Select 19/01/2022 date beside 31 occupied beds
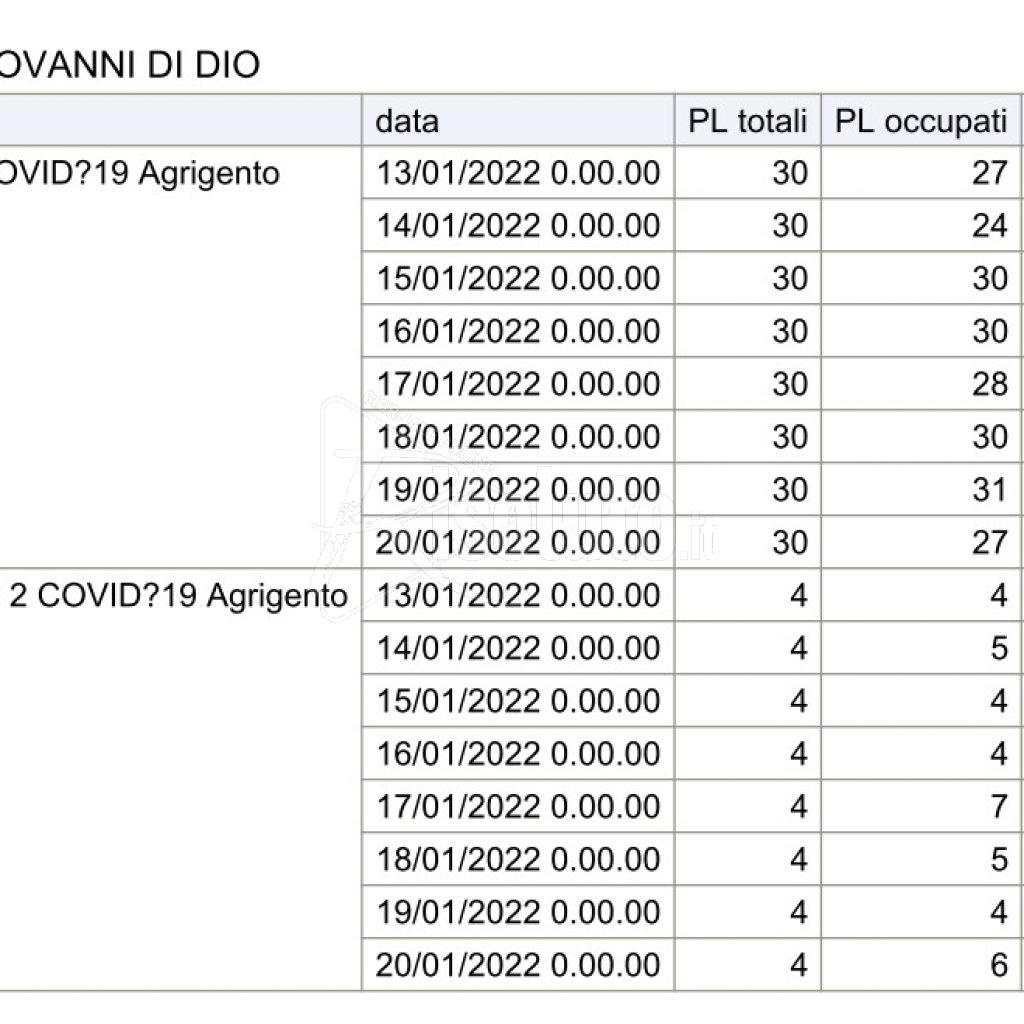This screenshot has width=1024, height=1024. [x=518, y=490]
